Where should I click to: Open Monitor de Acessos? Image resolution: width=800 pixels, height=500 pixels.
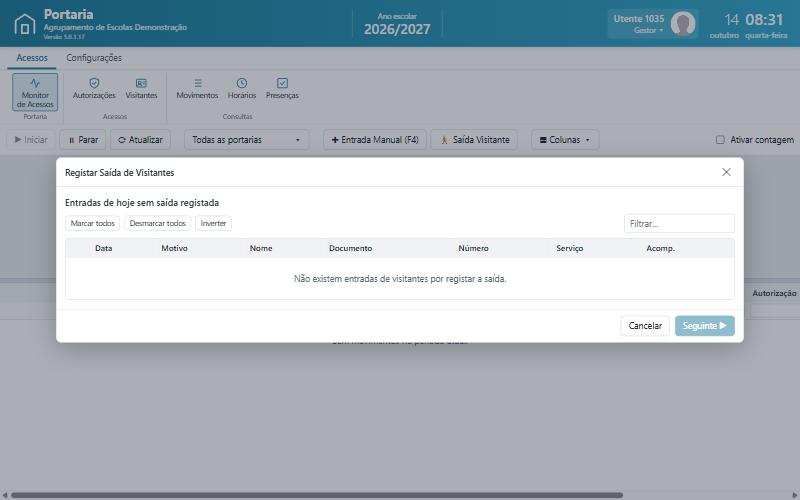35,92
